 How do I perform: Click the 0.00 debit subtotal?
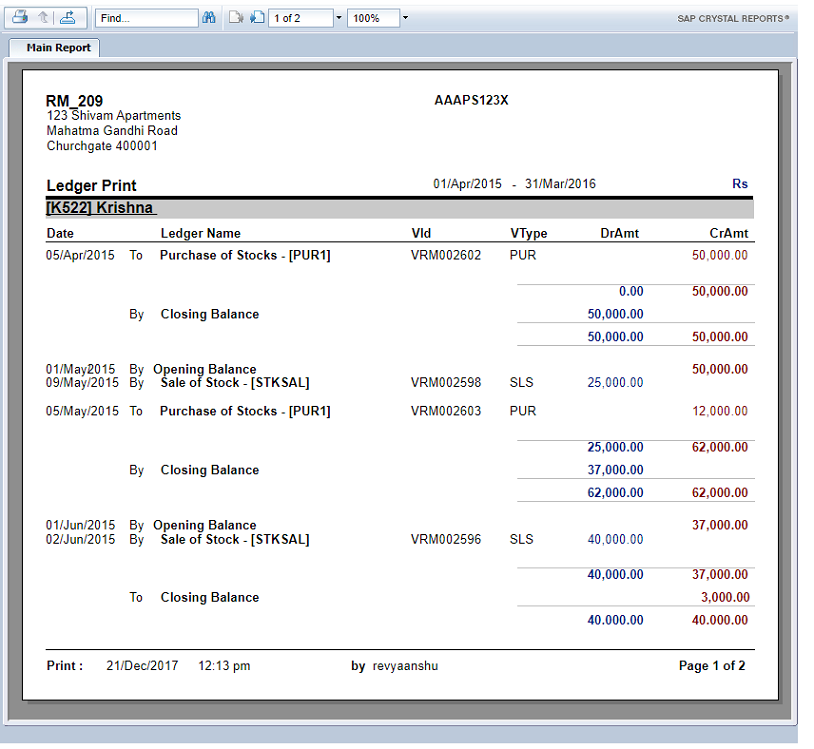[631, 291]
